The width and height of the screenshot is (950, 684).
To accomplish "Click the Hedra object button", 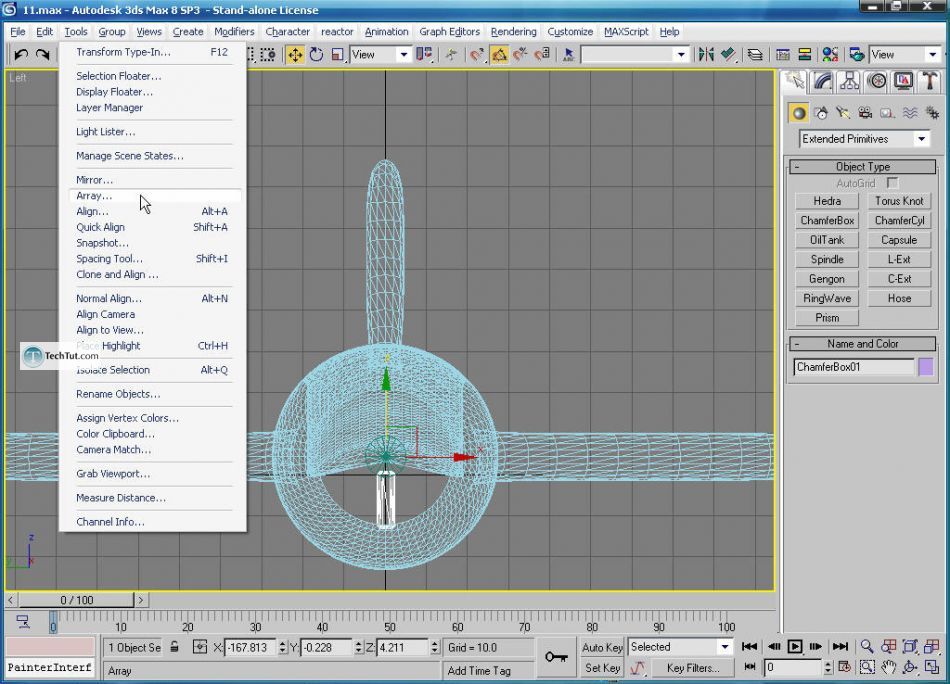I will point(827,201).
